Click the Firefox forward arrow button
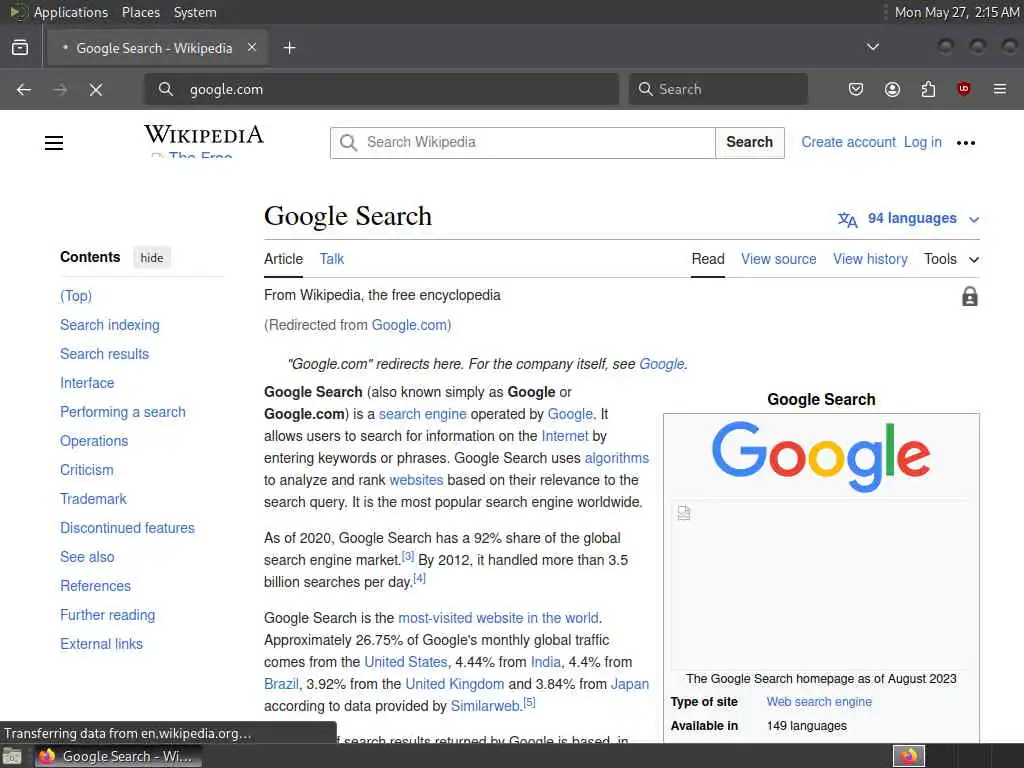This screenshot has height=768, width=1024. 59,89
